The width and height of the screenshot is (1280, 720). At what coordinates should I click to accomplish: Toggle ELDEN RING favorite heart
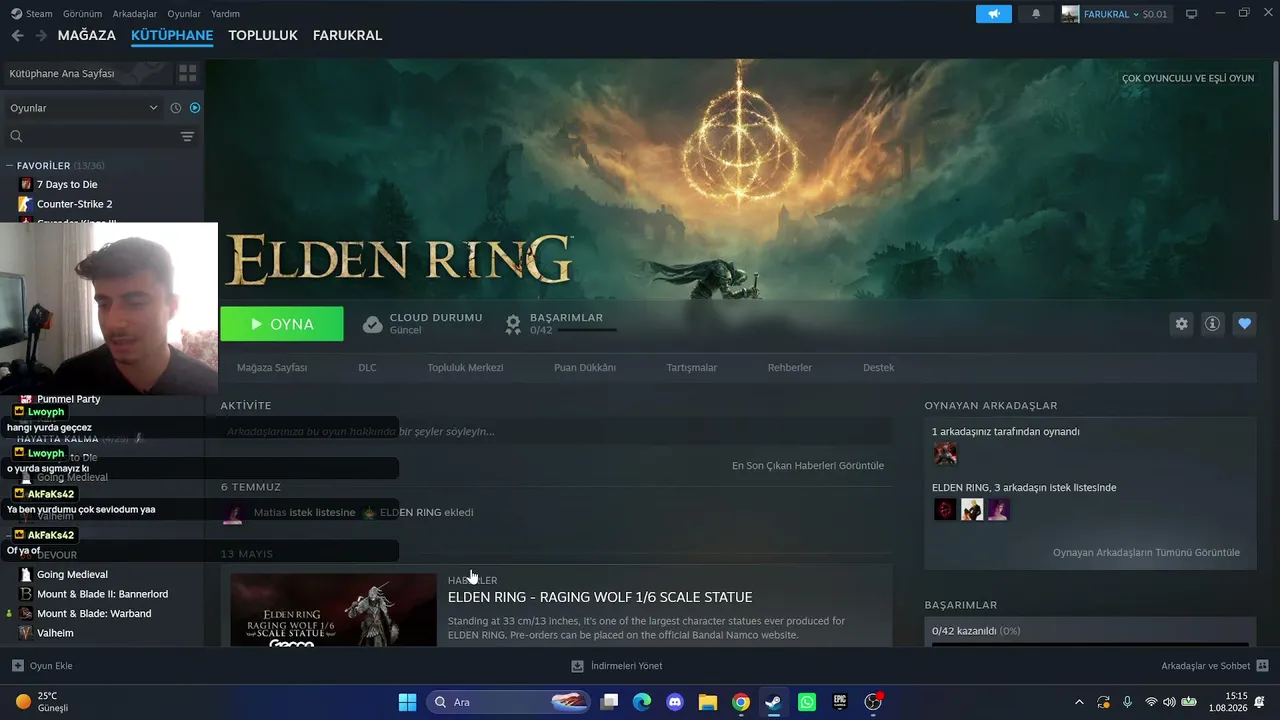(x=1244, y=324)
